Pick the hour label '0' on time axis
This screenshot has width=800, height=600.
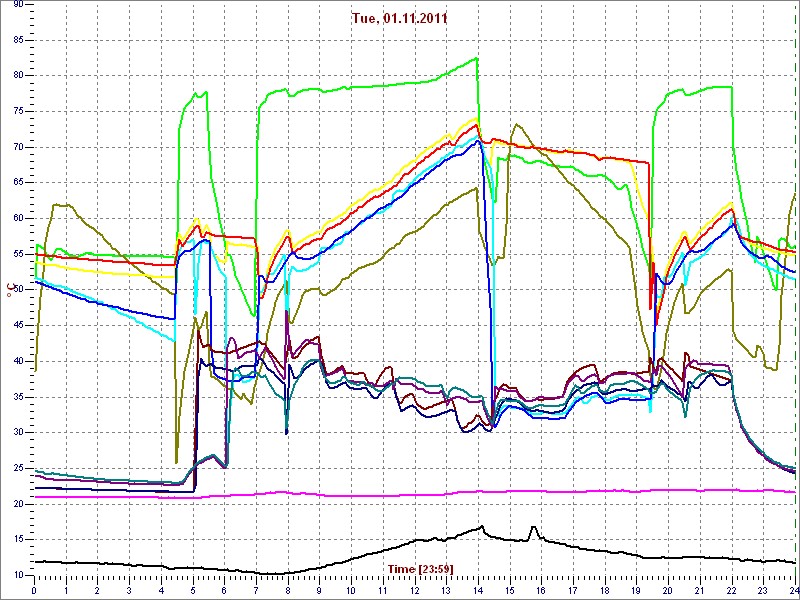34,589
